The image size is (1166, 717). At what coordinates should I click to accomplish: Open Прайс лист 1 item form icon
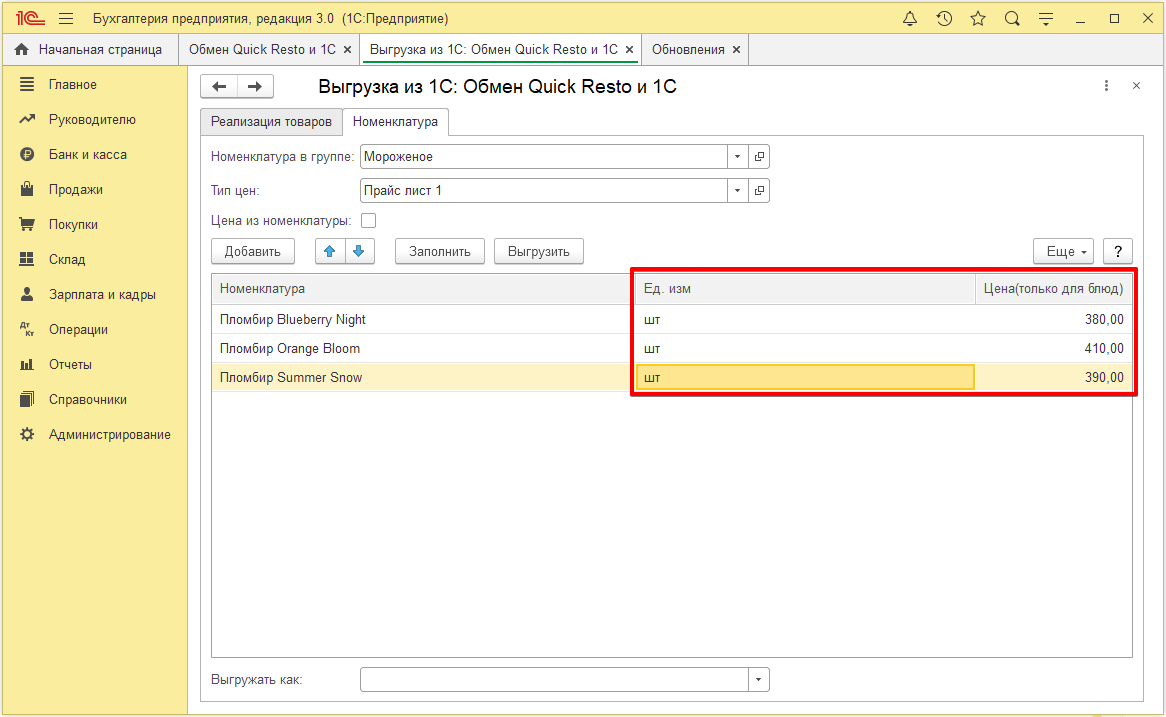click(759, 191)
